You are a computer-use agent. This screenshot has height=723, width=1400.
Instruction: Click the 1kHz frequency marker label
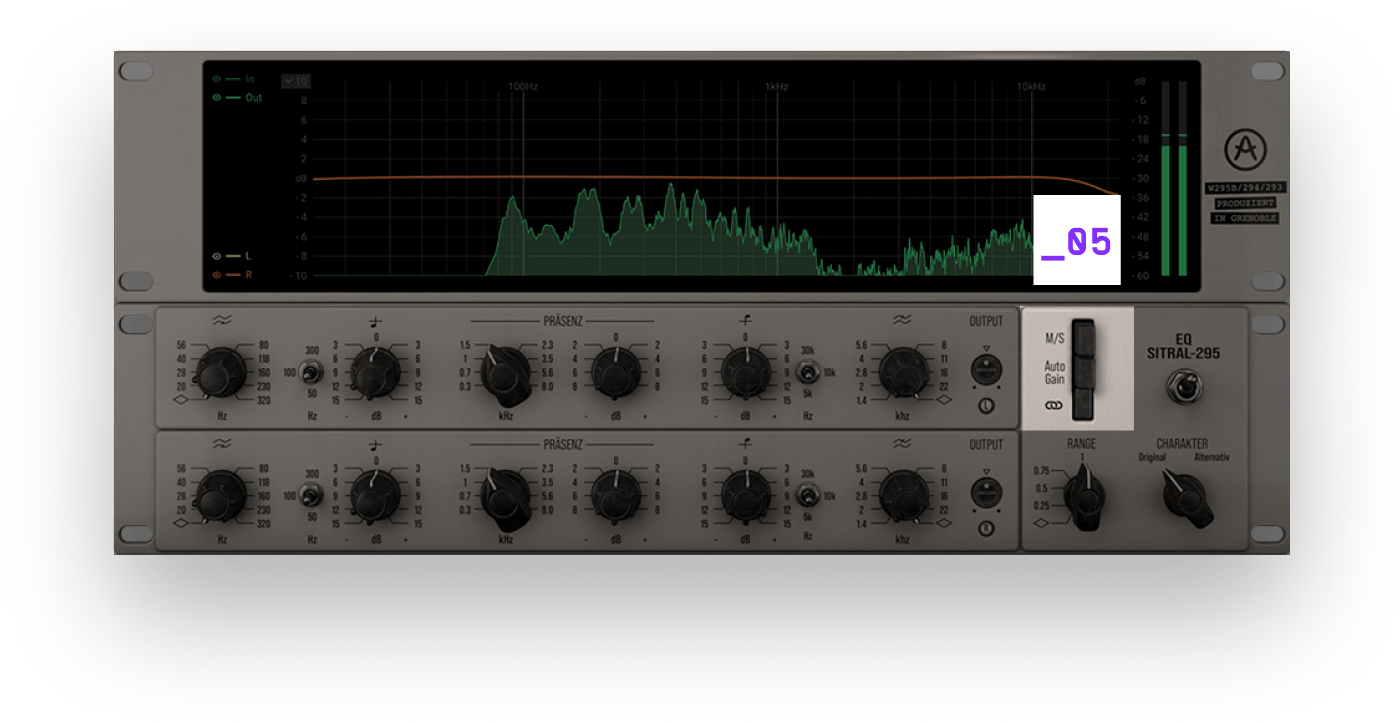(x=777, y=87)
